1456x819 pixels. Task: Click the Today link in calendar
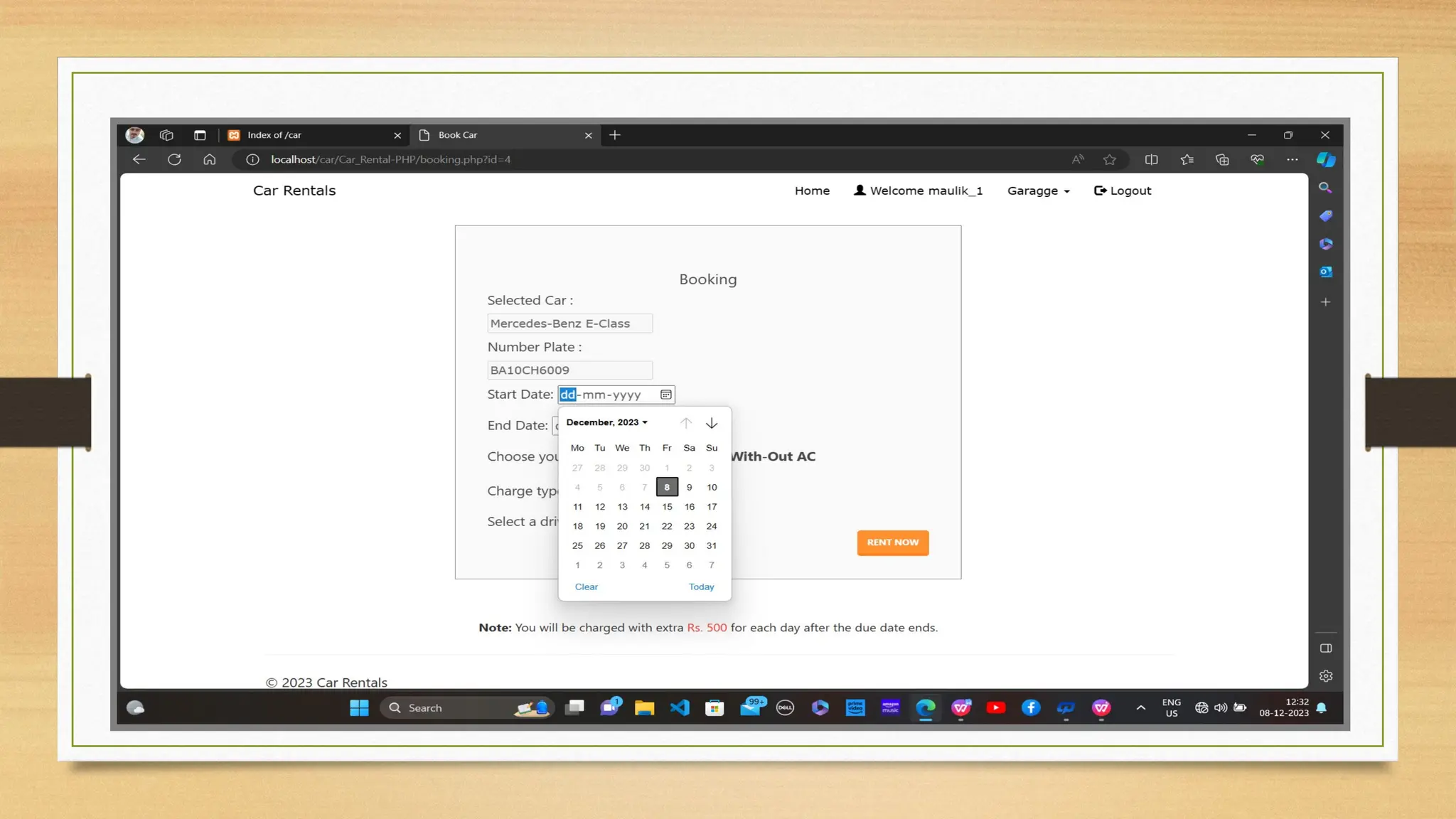701,587
